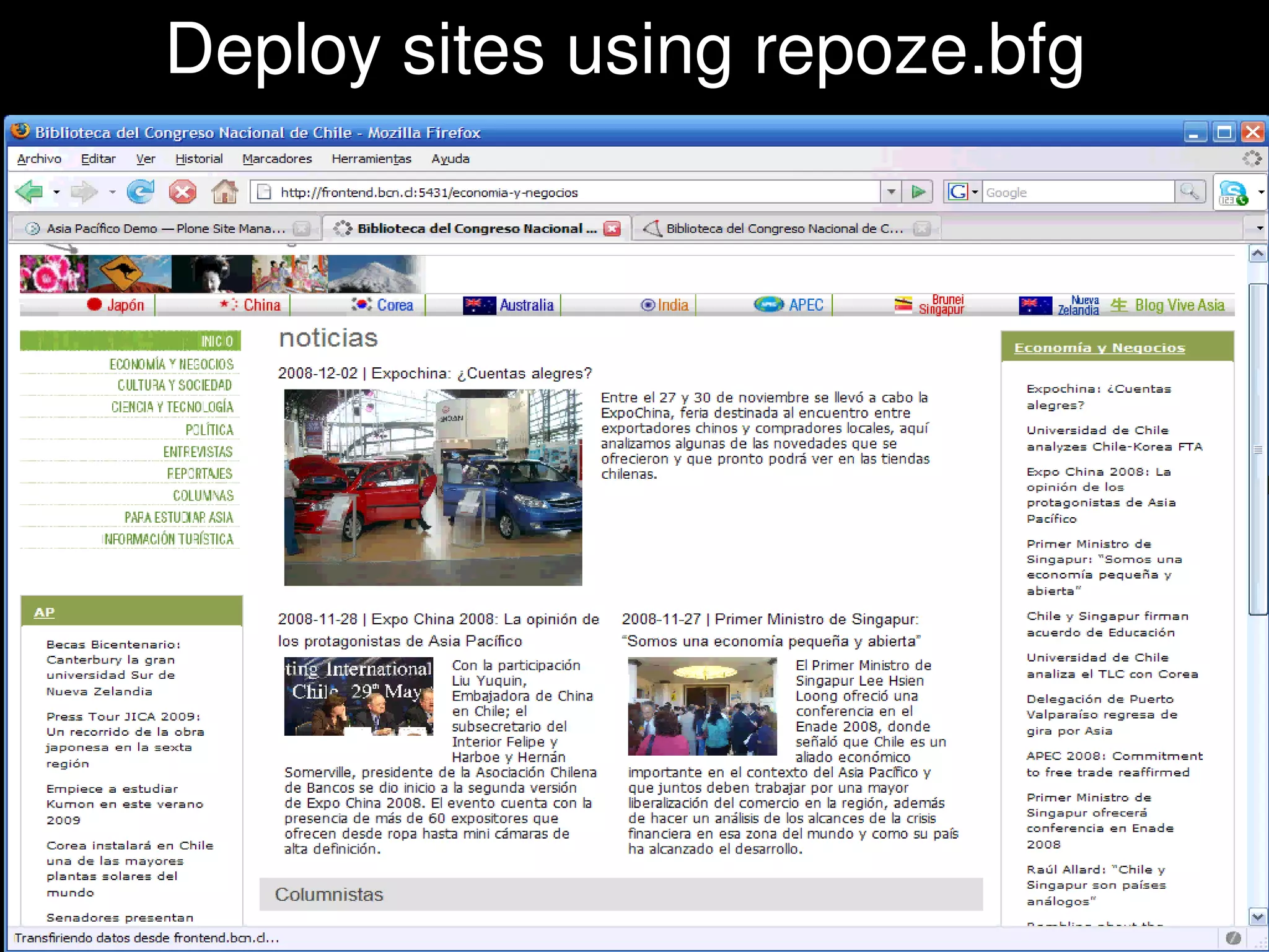Click the activity throbber icon
Viewport: 1269px width, 952px height.
1252,159
